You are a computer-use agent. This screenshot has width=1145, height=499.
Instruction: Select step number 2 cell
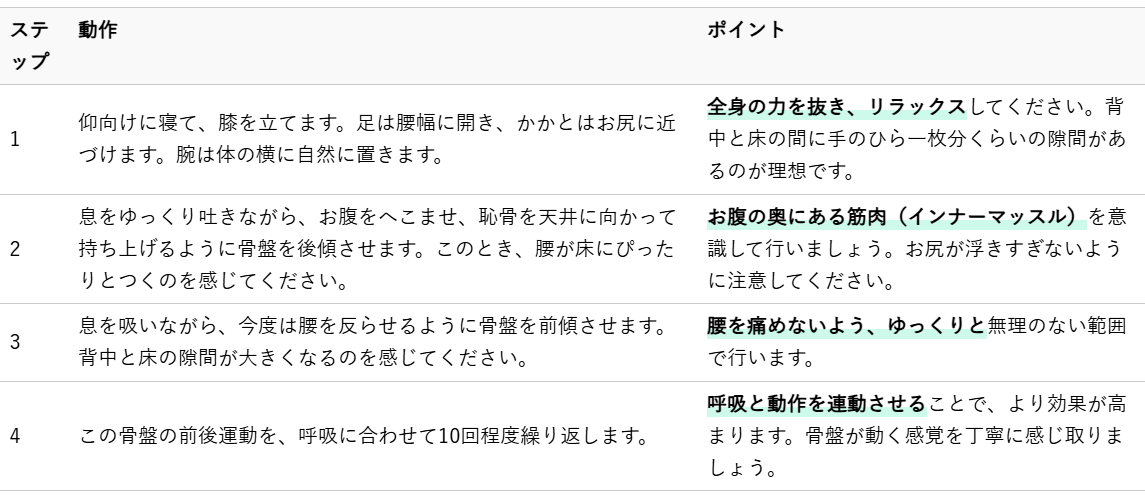tap(15, 249)
